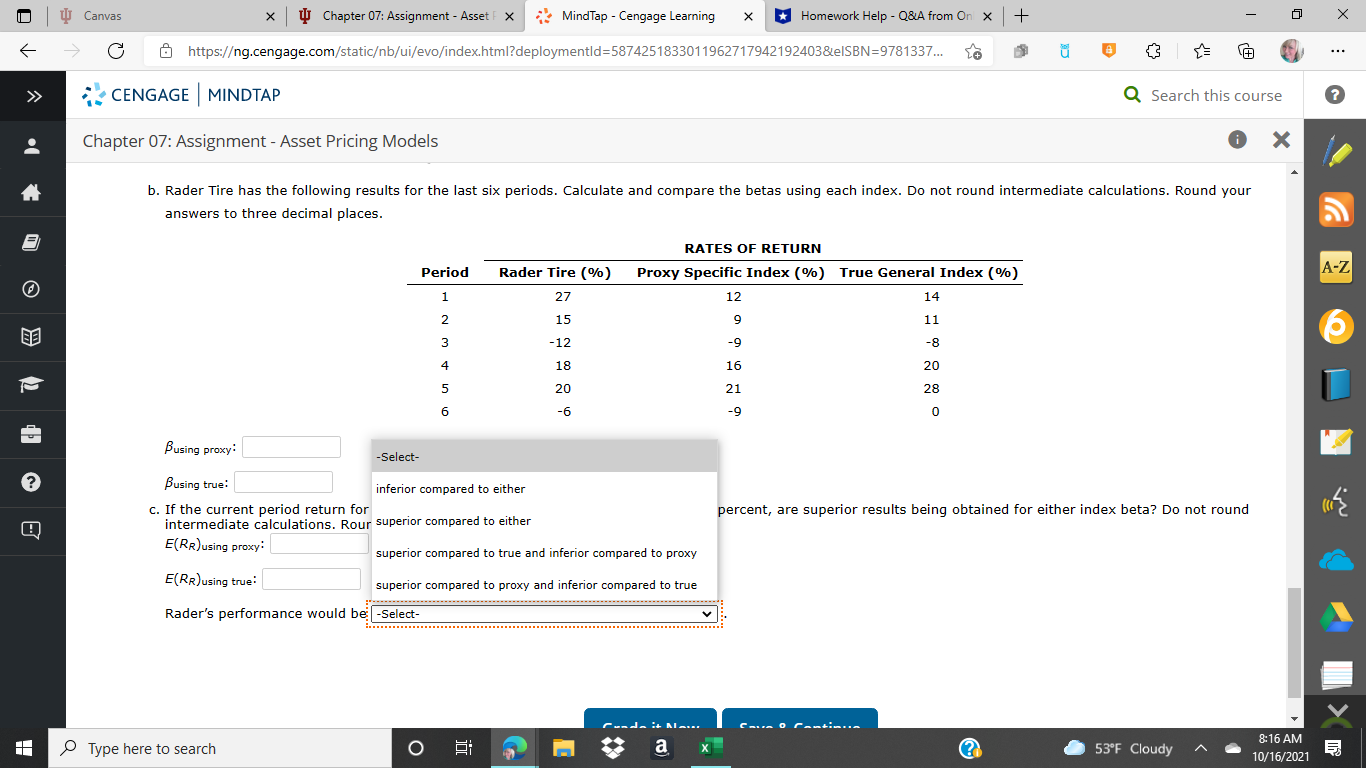The height and width of the screenshot is (768, 1366).
Task: Open the orange circular app icon in the dock
Action: pyautogui.click(x=1337, y=325)
